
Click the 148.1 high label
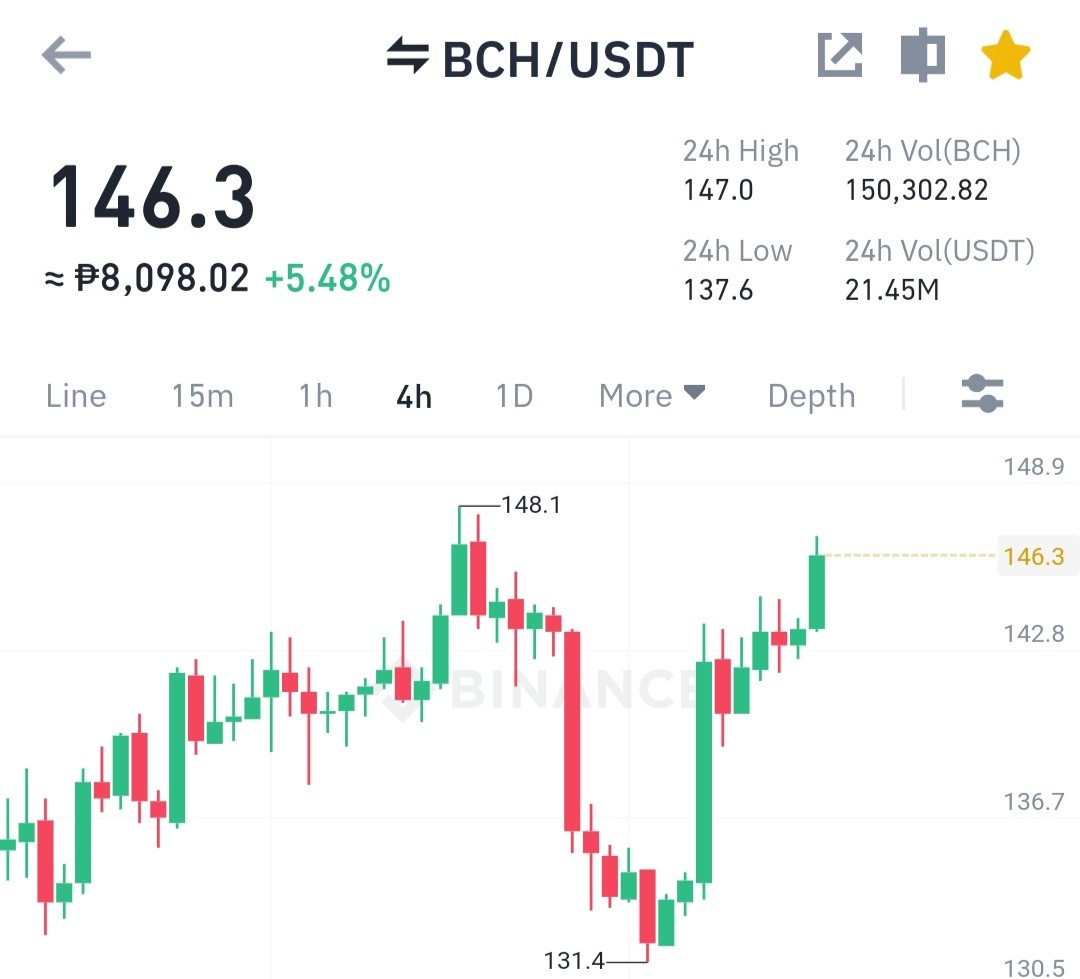pyautogui.click(x=531, y=505)
